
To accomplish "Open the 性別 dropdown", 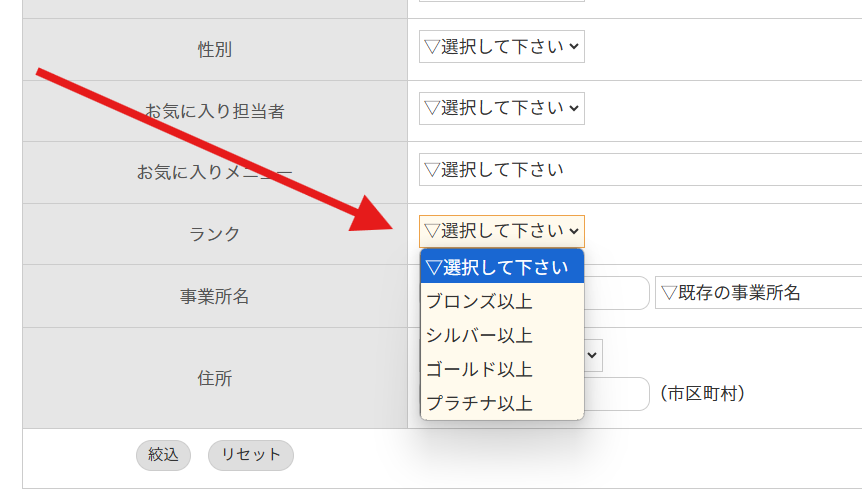I will tap(501, 47).
